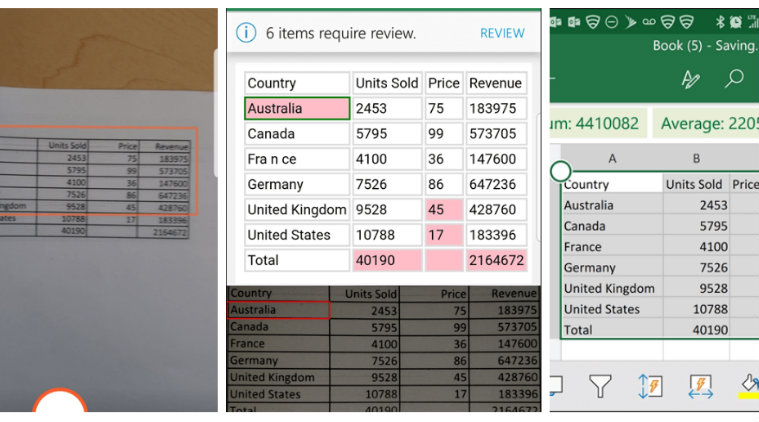Click the pink Price cell showing 45
Screen dimensions: 759x422
point(443,210)
